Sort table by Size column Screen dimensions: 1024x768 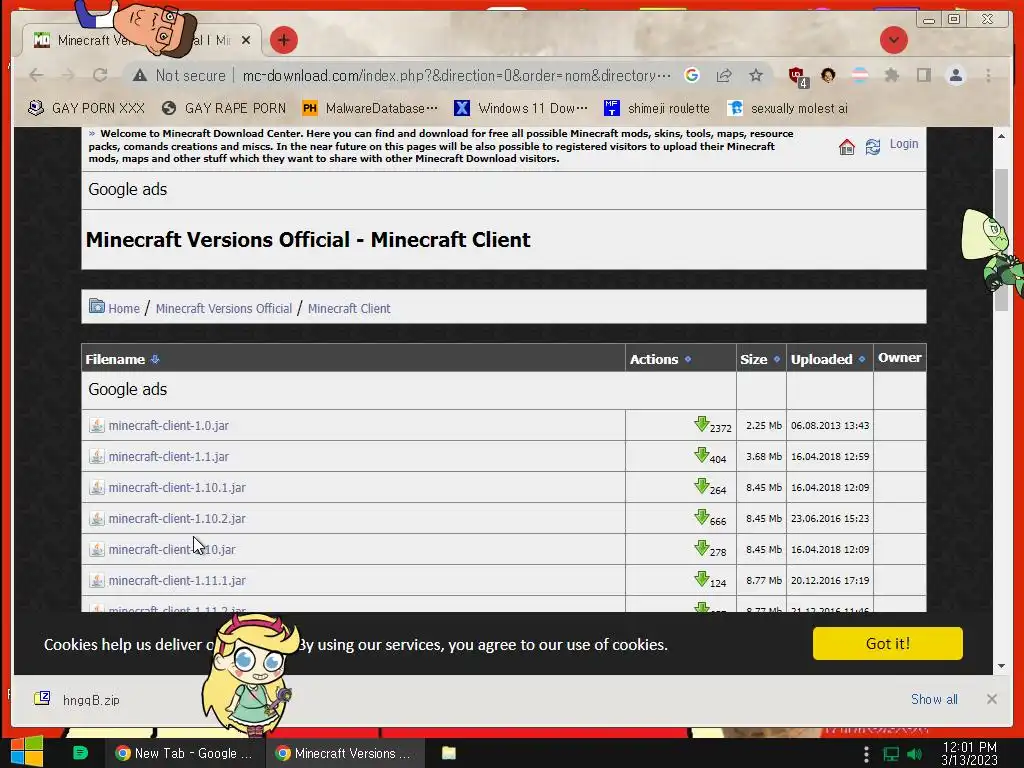point(776,359)
